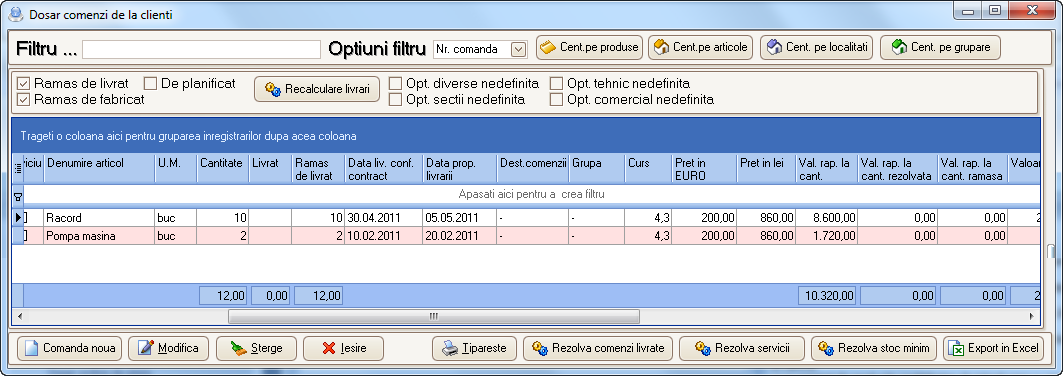Open Cent. pe localitati report
1063x376 pixels.
tap(817, 47)
